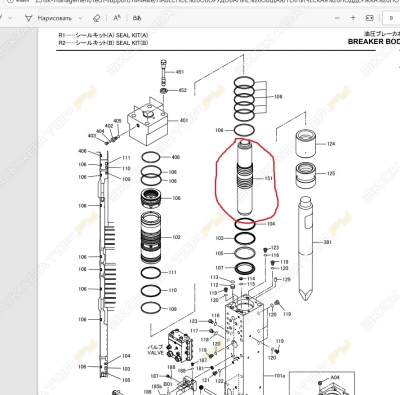Click part label 101a near the body
Image resolution: width=400 pixels, height=395 pixels.
pos(279,376)
